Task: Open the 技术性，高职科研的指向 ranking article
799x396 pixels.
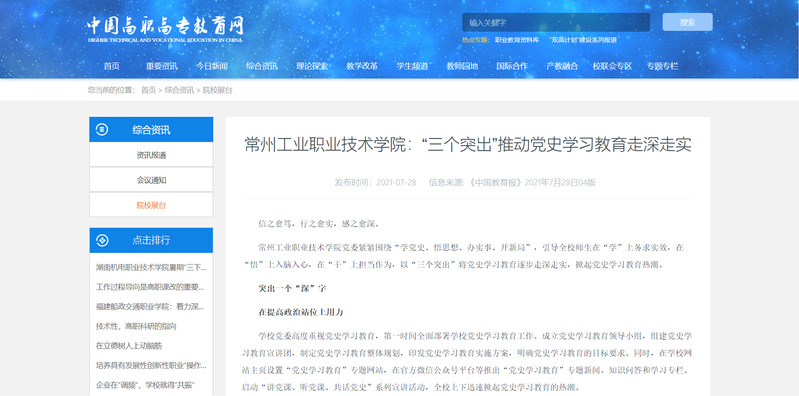Action: pos(136,326)
